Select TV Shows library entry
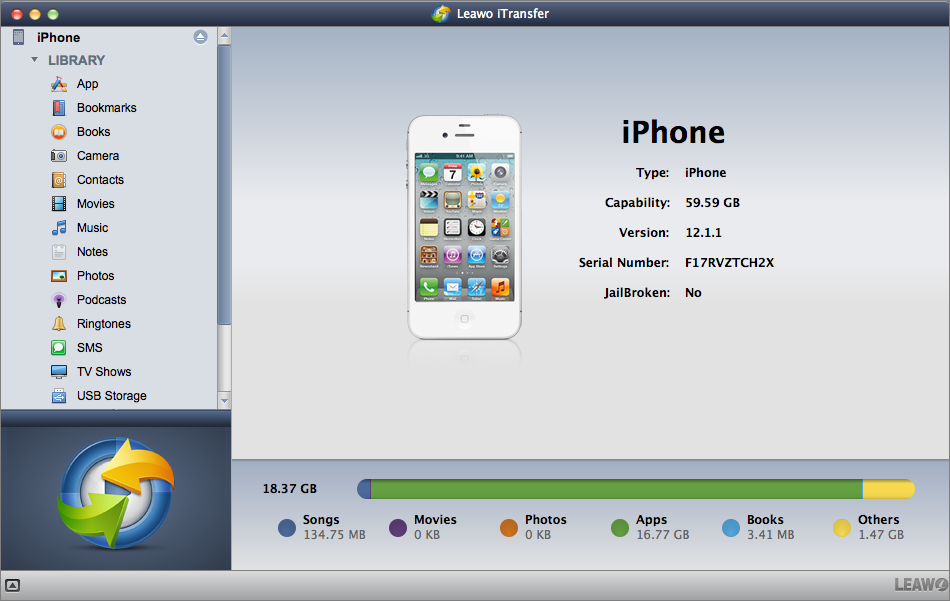Image resolution: width=950 pixels, height=601 pixels. click(103, 372)
